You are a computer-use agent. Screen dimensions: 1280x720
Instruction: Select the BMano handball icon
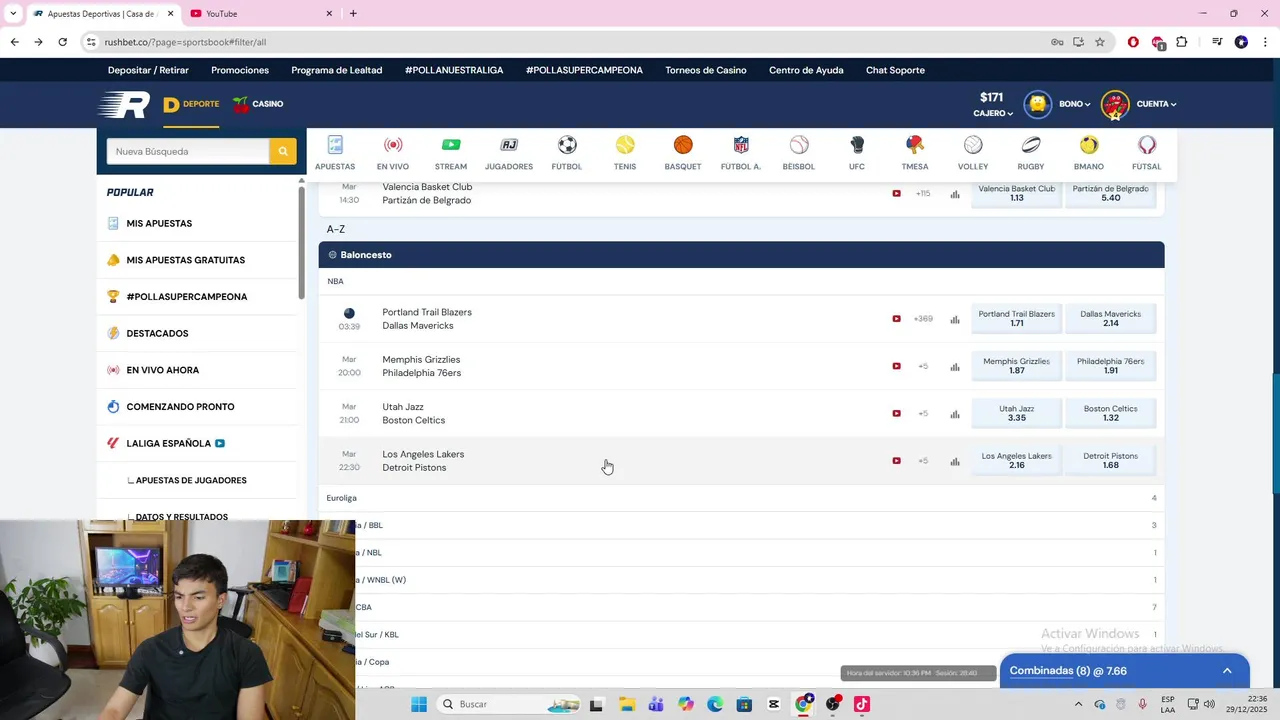click(x=1089, y=146)
